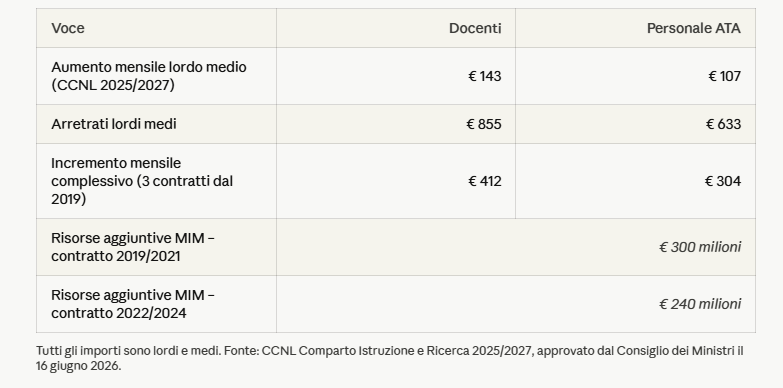Click the € 107 Personale ATA value
Screen dimensions: 783x388
724,76
